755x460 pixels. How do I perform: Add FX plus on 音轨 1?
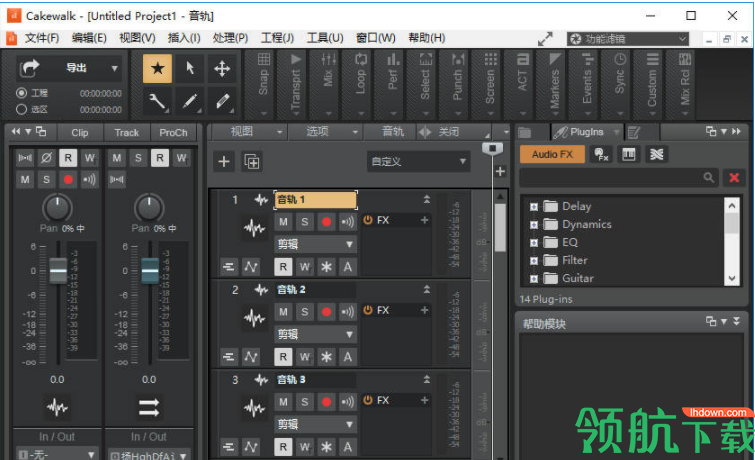coord(425,220)
